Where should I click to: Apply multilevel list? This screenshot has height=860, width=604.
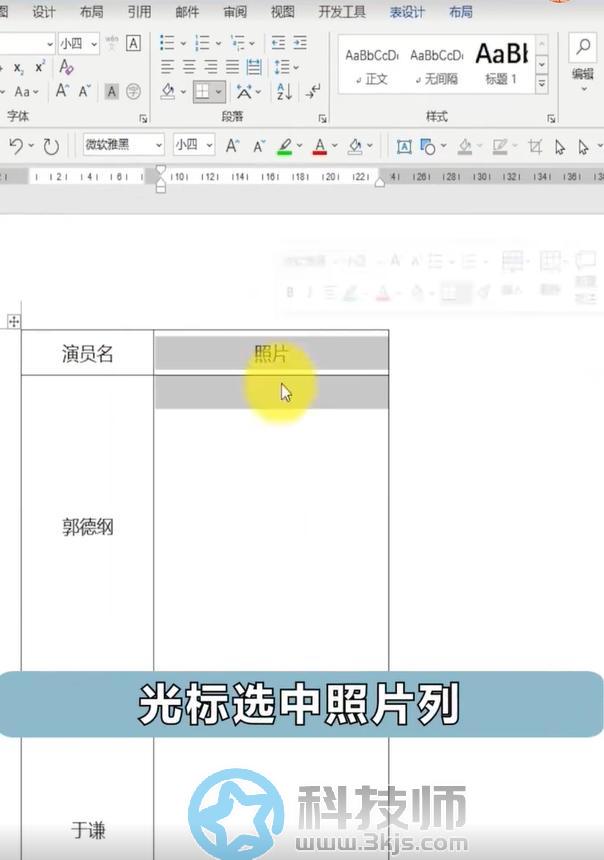tap(238, 43)
